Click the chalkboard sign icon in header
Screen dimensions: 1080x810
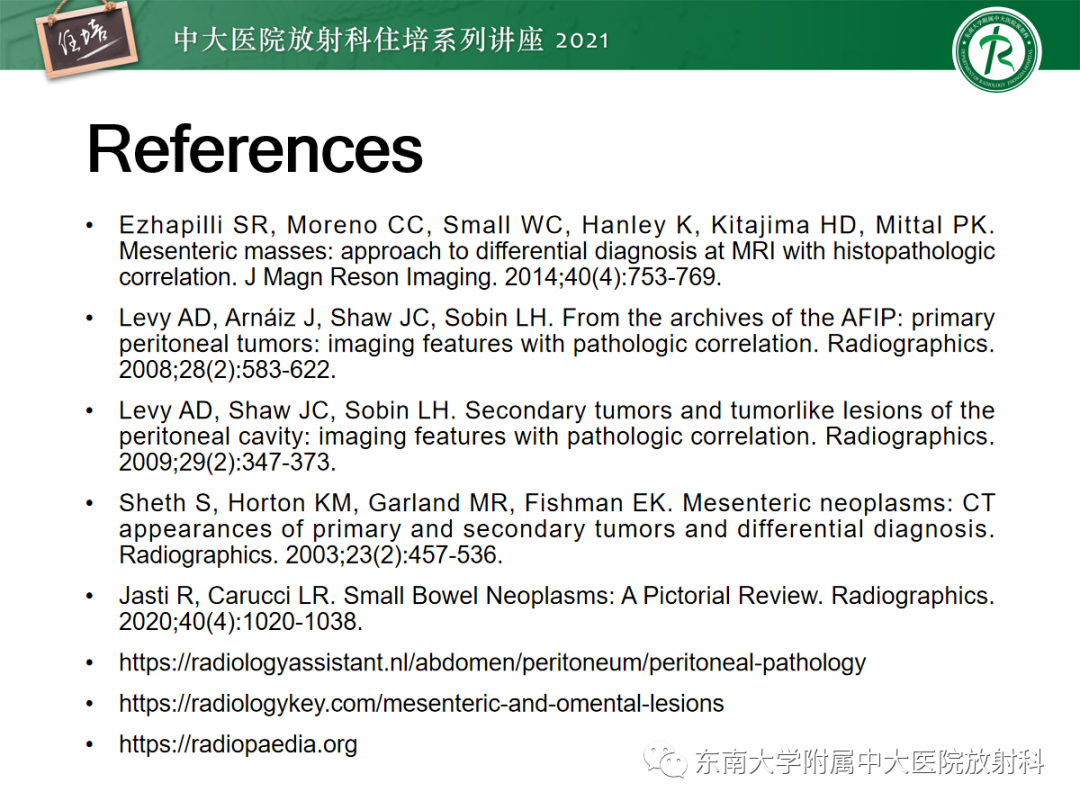point(87,41)
